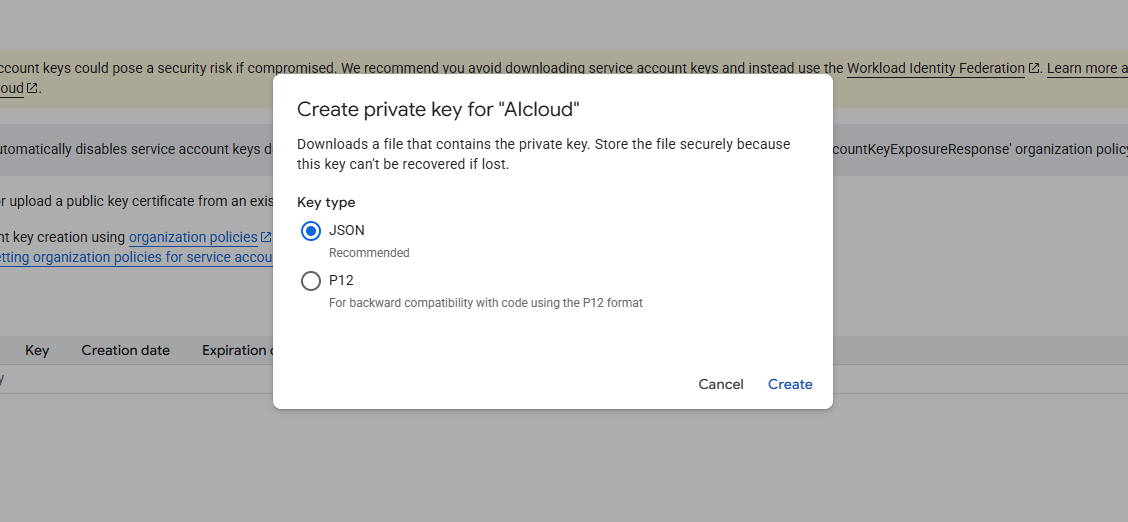The height and width of the screenshot is (522, 1128).
Task: Sort by the Creation date column header
Action: 126,350
